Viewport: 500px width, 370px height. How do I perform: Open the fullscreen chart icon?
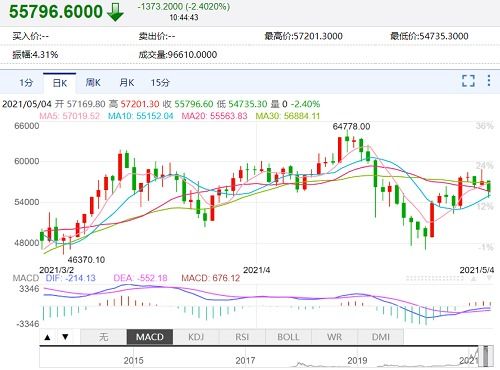point(468,81)
